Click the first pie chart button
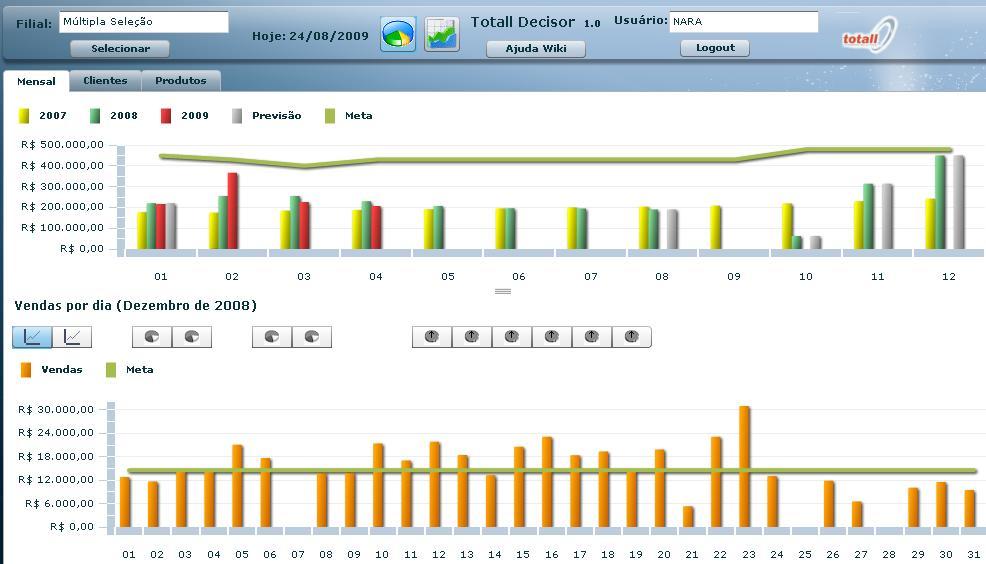The height and width of the screenshot is (564, 986). (x=152, y=337)
